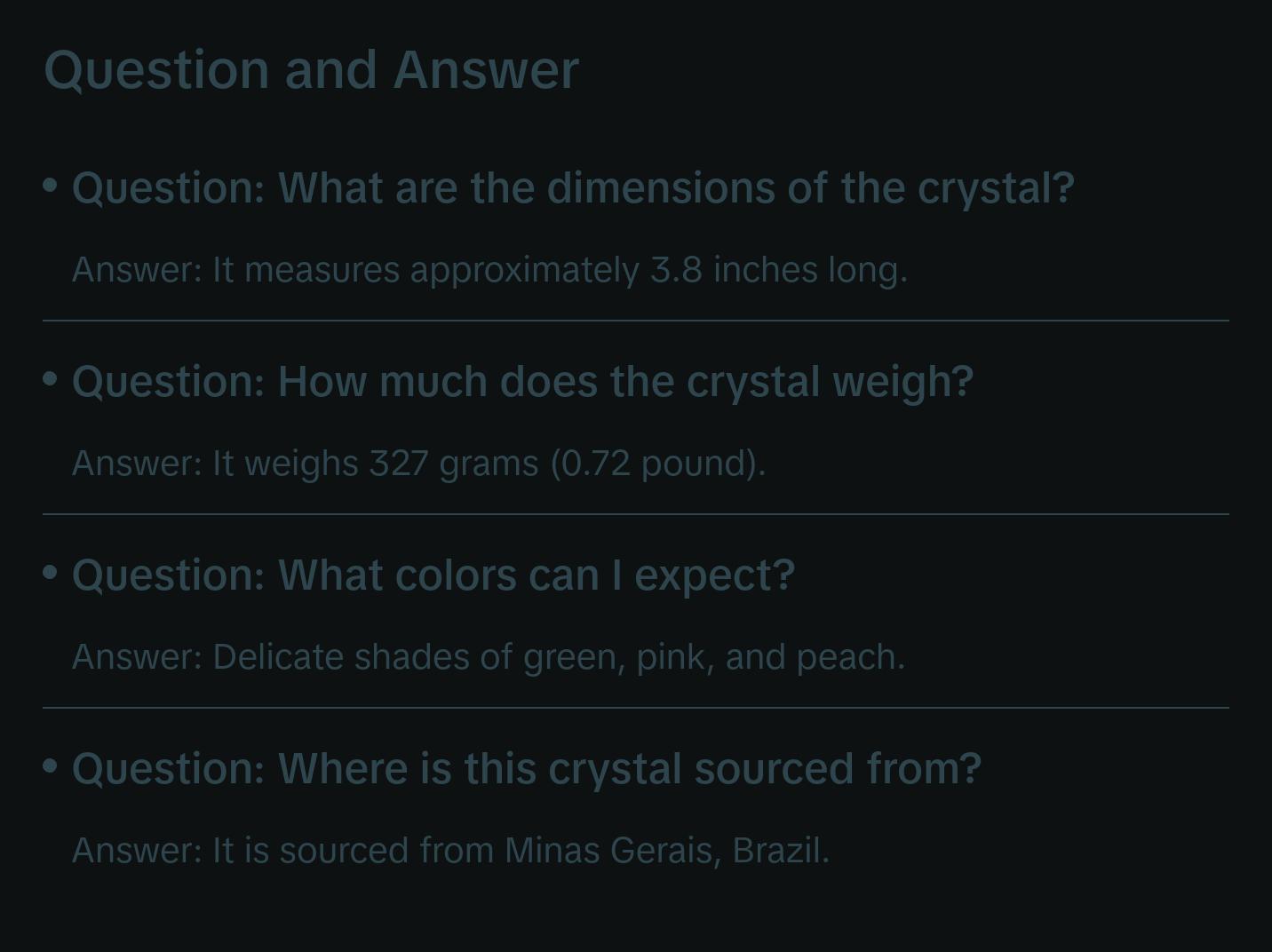Screen dimensions: 1272x952
Task: Click the bullet before the colors question
Action: click(x=51, y=573)
